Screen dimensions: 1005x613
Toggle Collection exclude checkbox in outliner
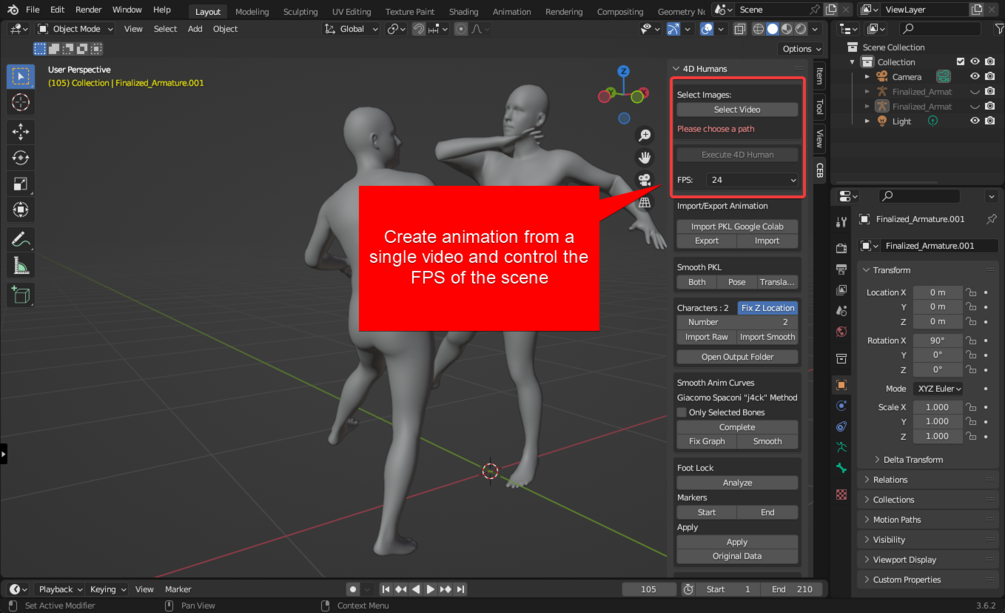960,62
